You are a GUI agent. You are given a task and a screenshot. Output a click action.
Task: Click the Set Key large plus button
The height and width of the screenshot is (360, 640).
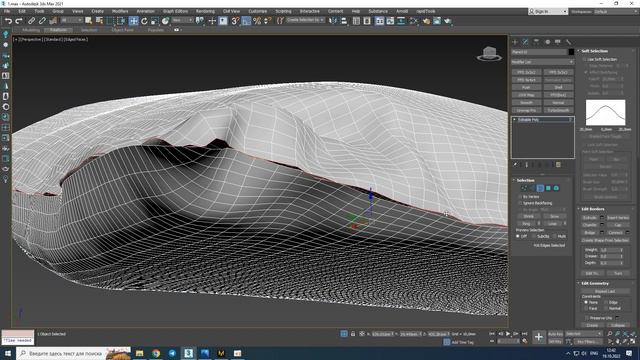point(539,337)
